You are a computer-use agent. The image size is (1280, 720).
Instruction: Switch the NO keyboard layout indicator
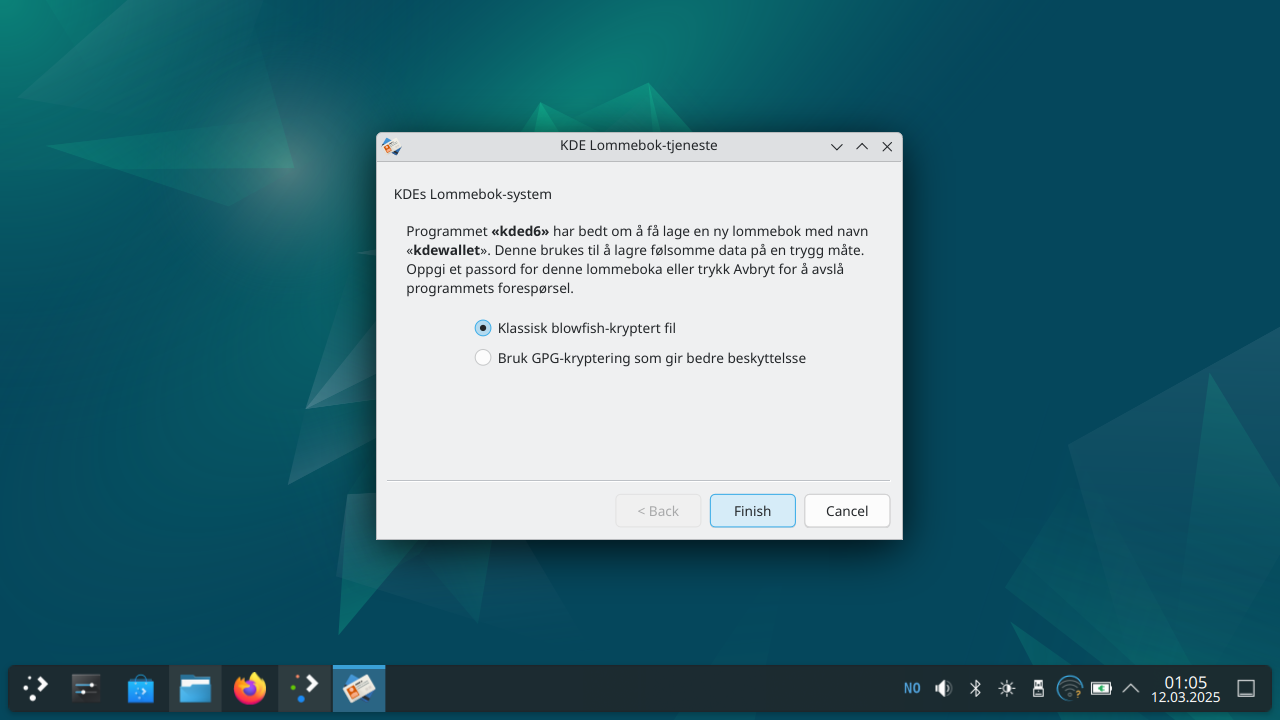(912, 688)
